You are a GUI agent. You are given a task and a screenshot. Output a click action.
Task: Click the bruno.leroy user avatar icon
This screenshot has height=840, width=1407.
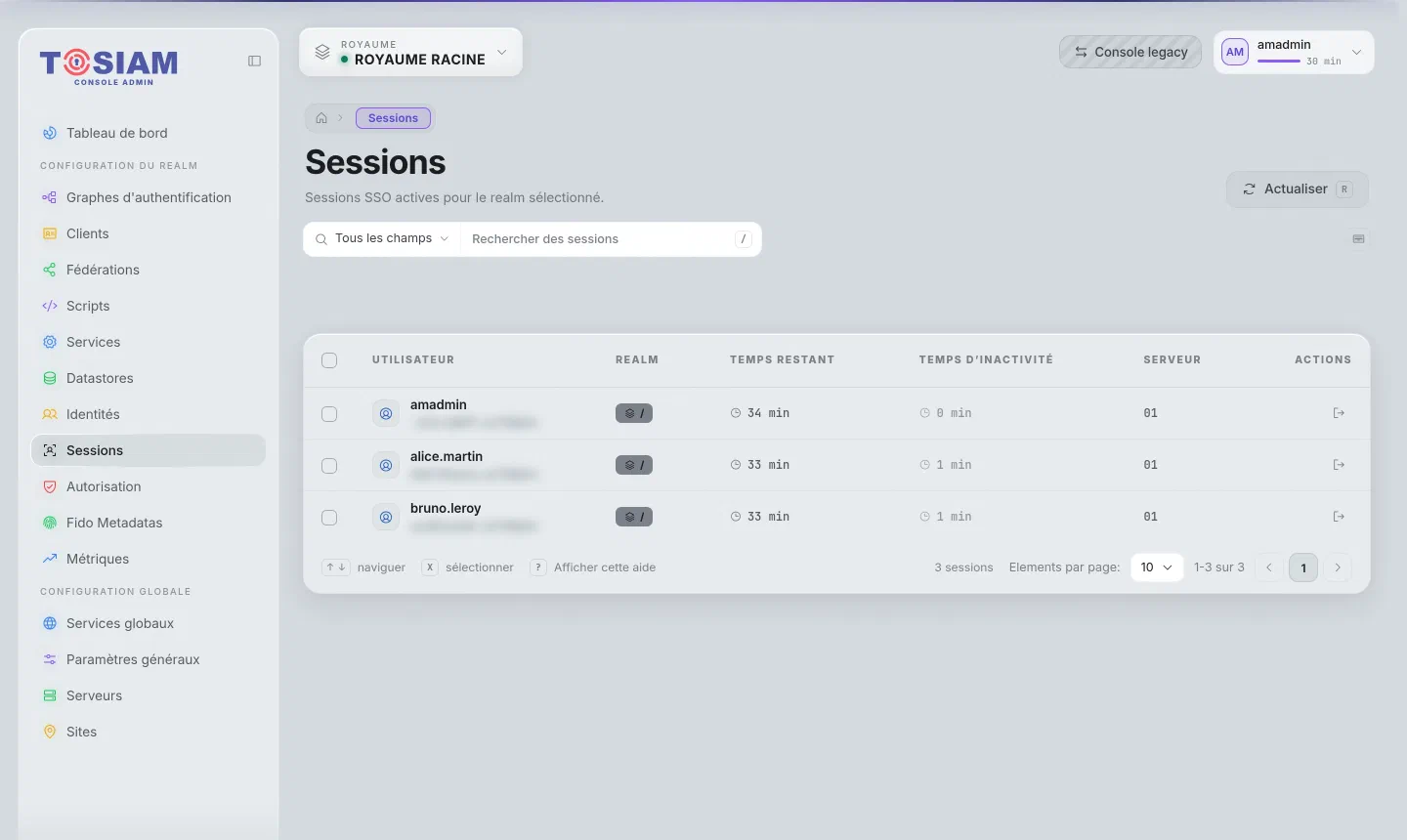(386, 518)
